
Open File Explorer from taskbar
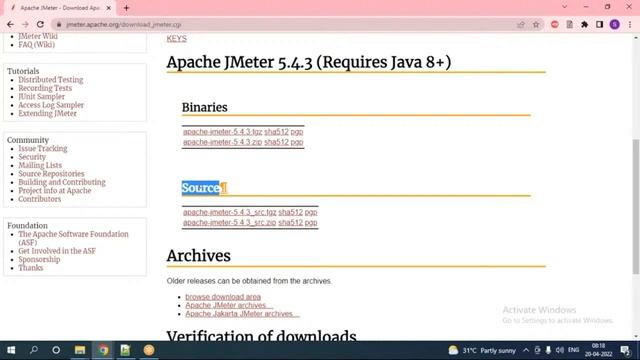click(x=80, y=350)
